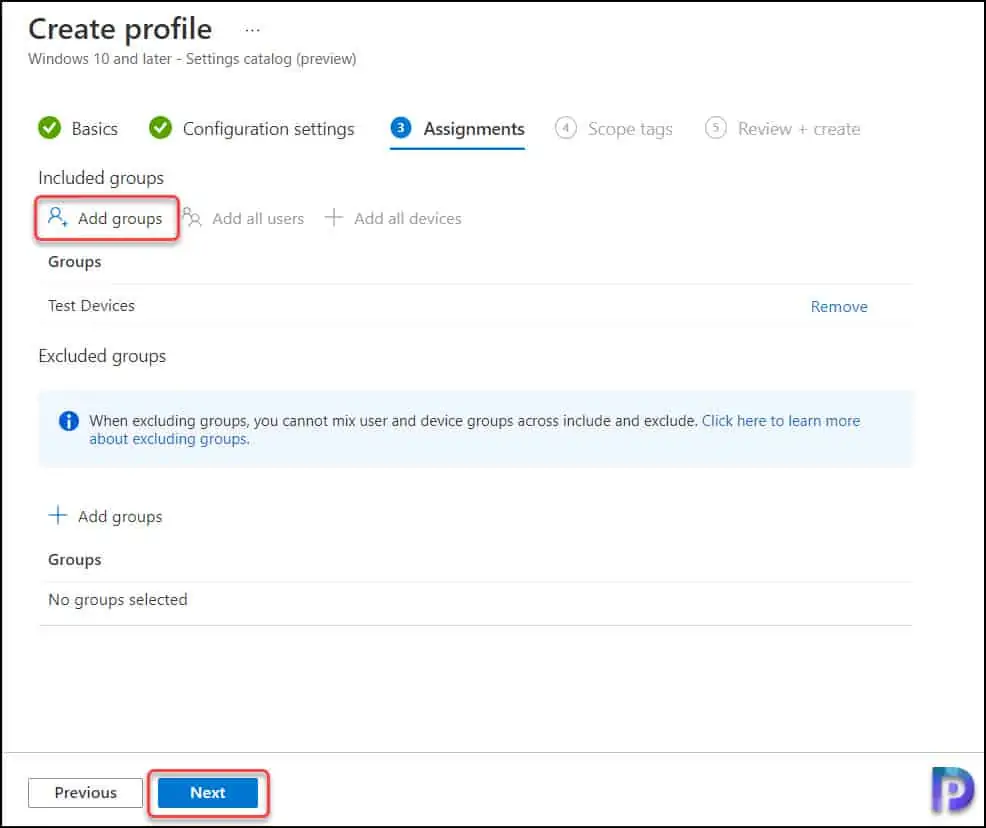Click the person icon of included Add groups
The width and height of the screenshot is (986, 828).
click(57, 218)
